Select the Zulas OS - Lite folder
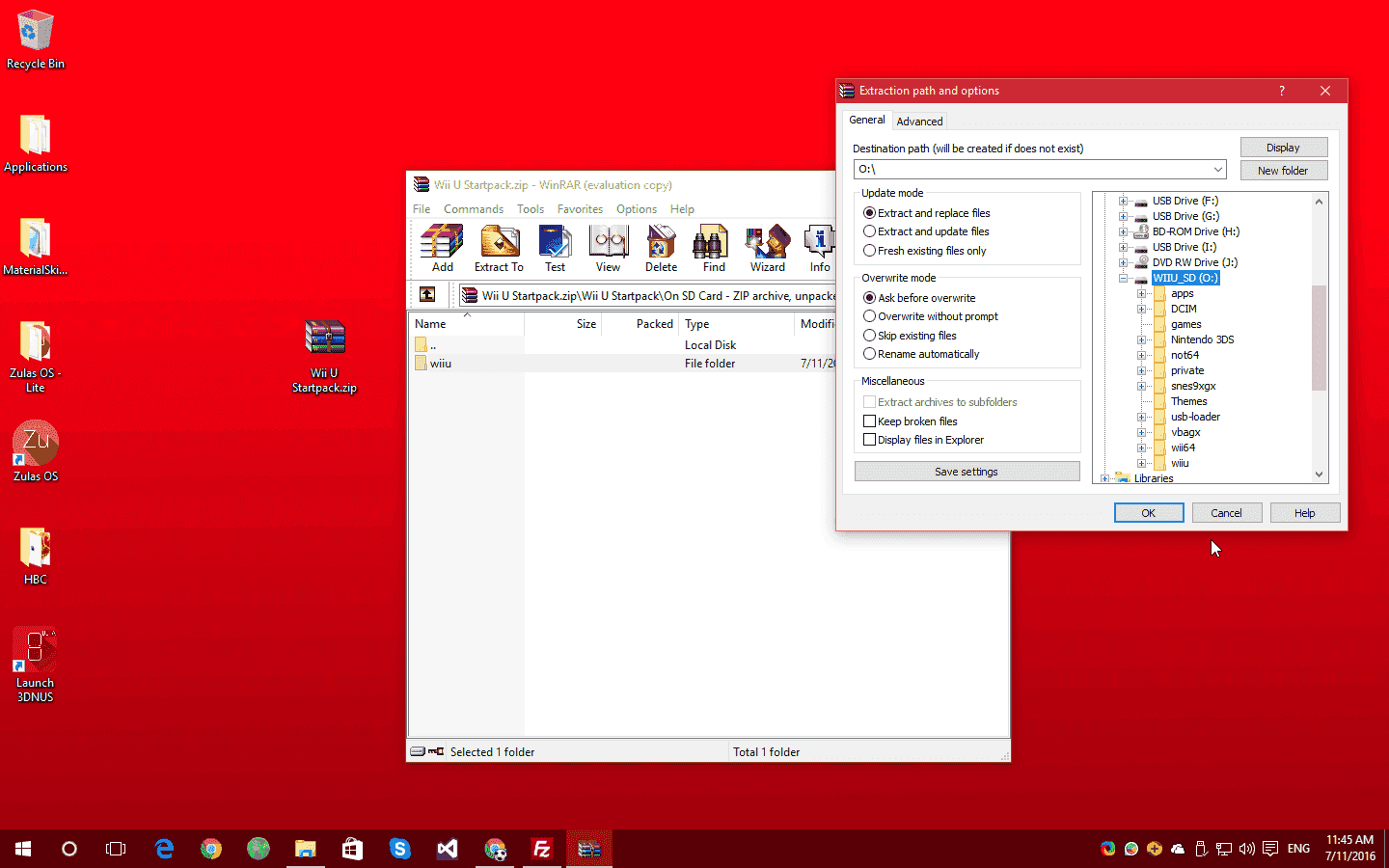Image resolution: width=1389 pixels, height=868 pixels. tap(36, 357)
